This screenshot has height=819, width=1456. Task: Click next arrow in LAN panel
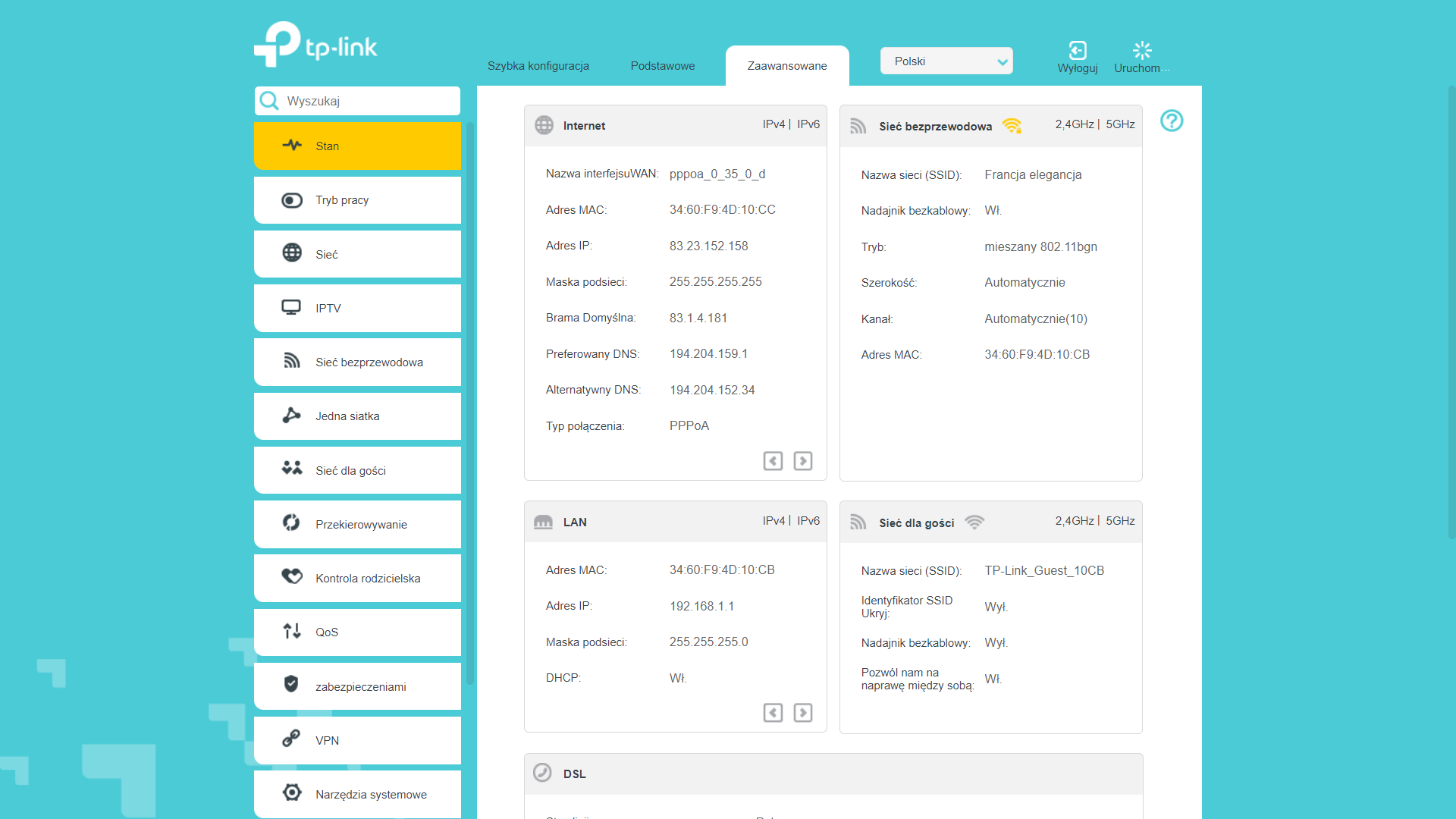(x=803, y=713)
